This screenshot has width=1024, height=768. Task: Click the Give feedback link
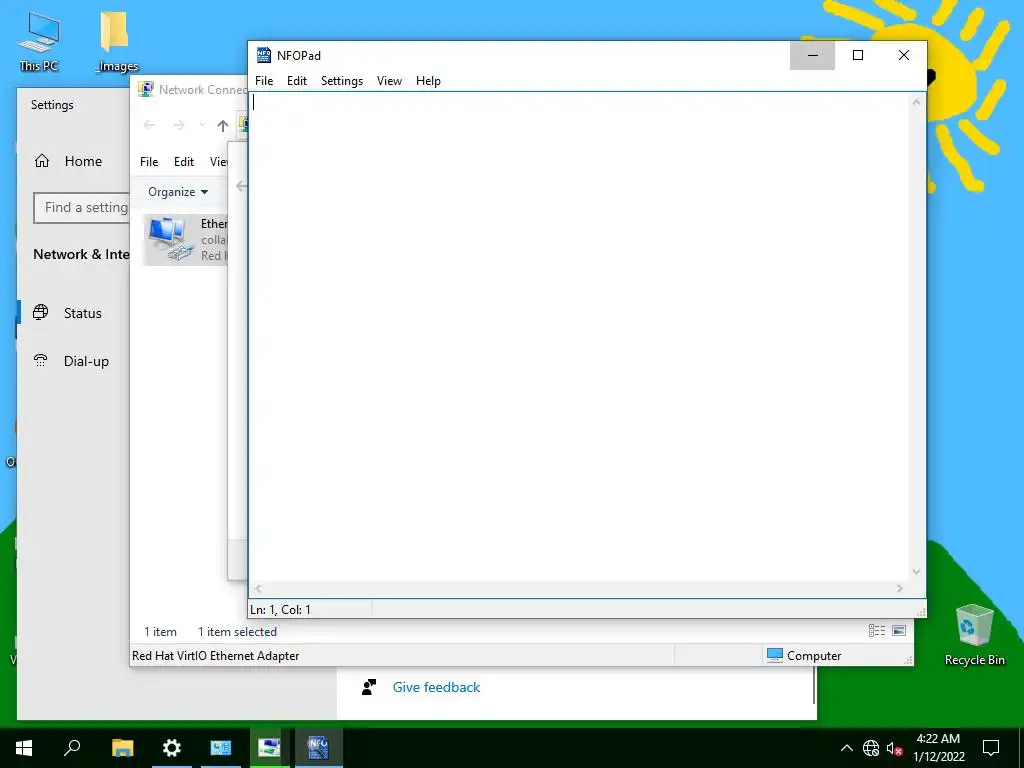pos(436,687)
